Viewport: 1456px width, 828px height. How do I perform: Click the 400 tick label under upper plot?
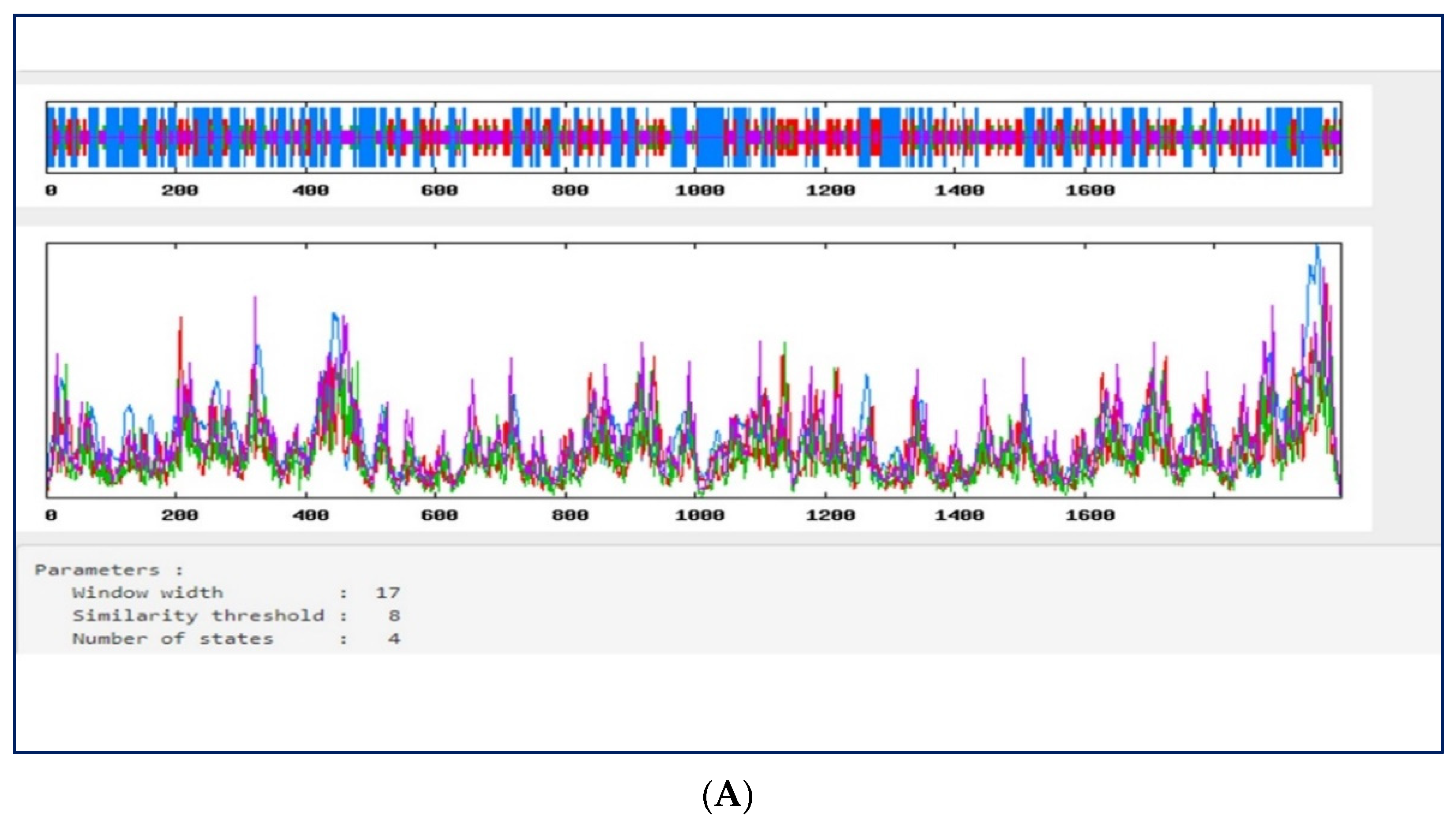pos(310,190)
